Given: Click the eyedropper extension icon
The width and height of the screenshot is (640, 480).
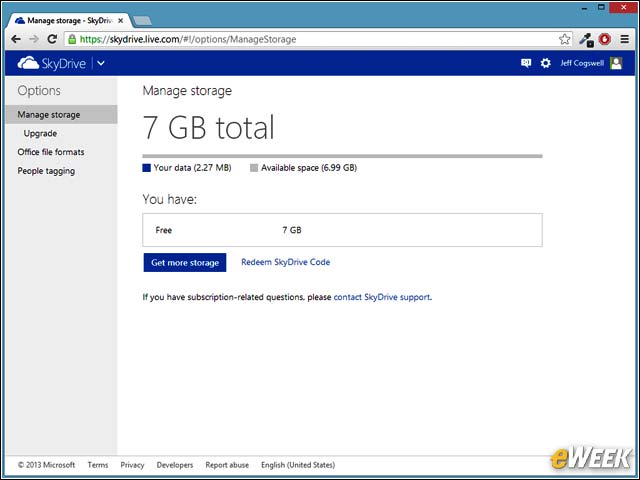Looking at the screenshot, I should tap(587, 40).
